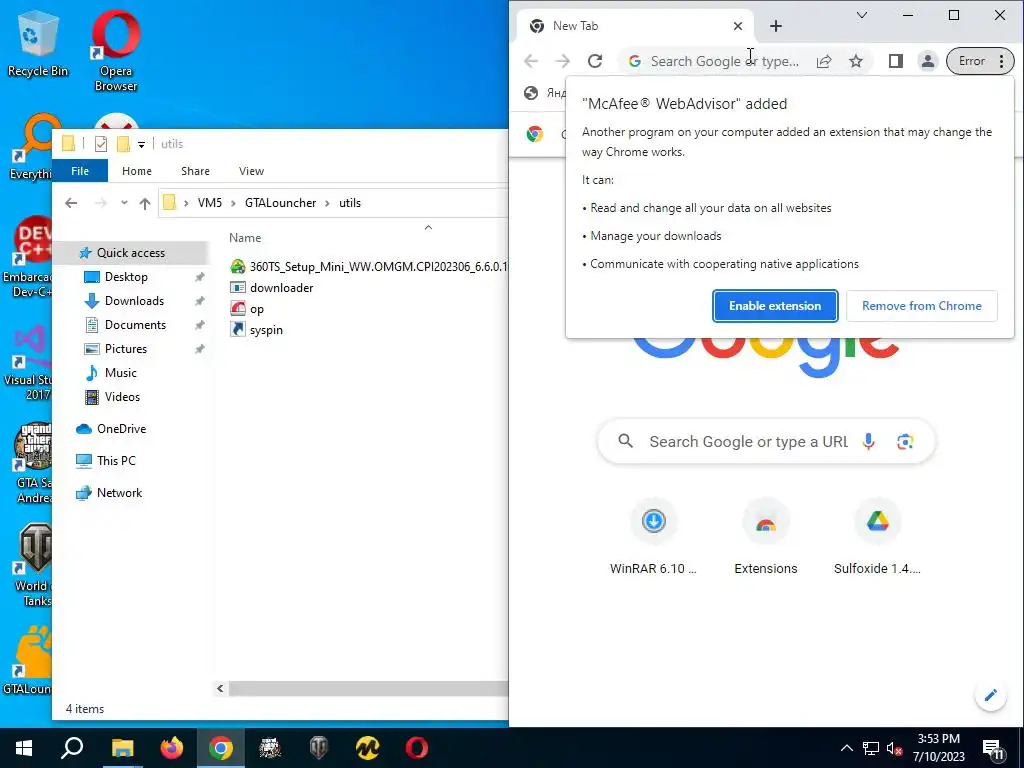Open Firefox from taskbar

(x=172, y=748)
